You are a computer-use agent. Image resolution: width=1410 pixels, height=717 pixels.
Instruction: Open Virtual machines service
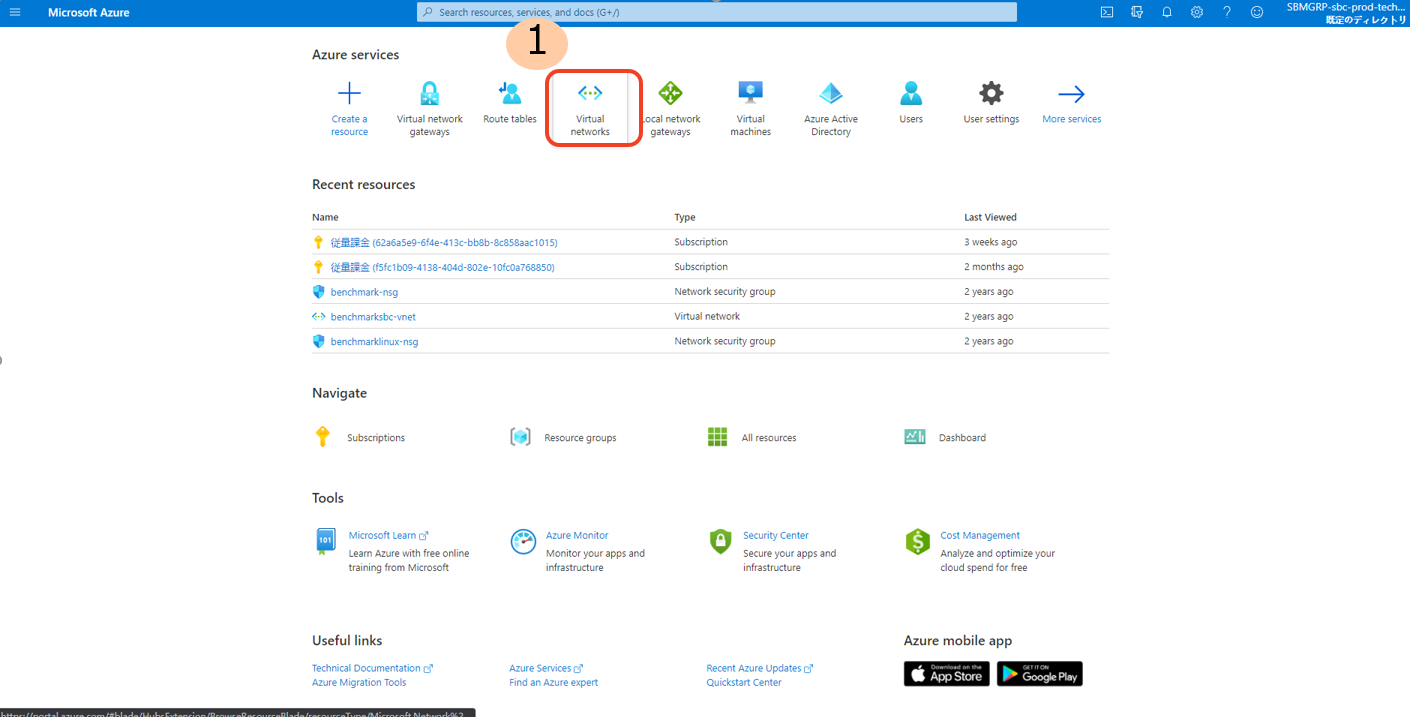(x=750, y=109)
